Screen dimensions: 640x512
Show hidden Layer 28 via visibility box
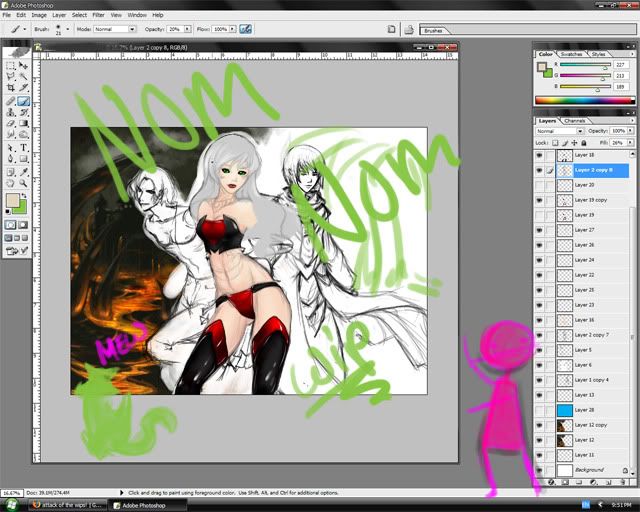(x=540, y=410)
